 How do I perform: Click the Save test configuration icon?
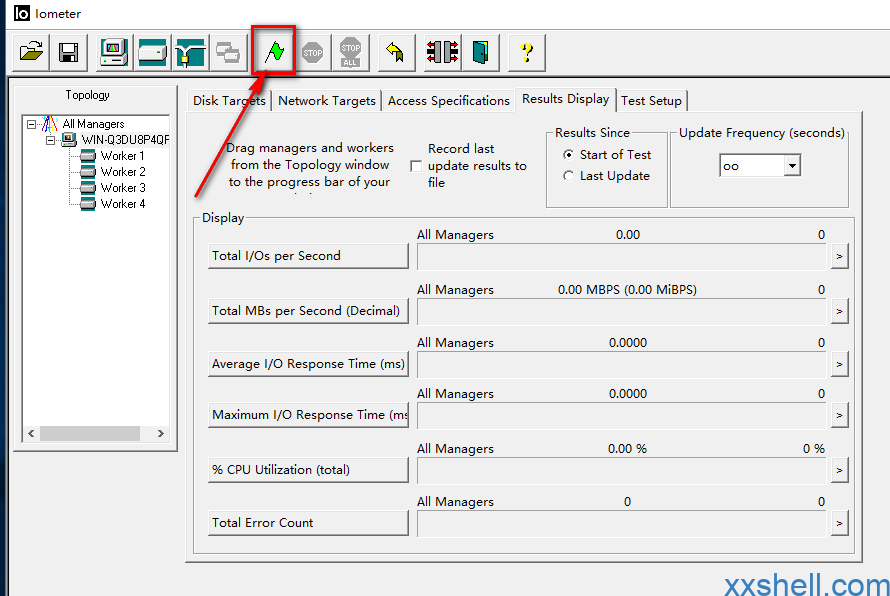tap(68, 52)
